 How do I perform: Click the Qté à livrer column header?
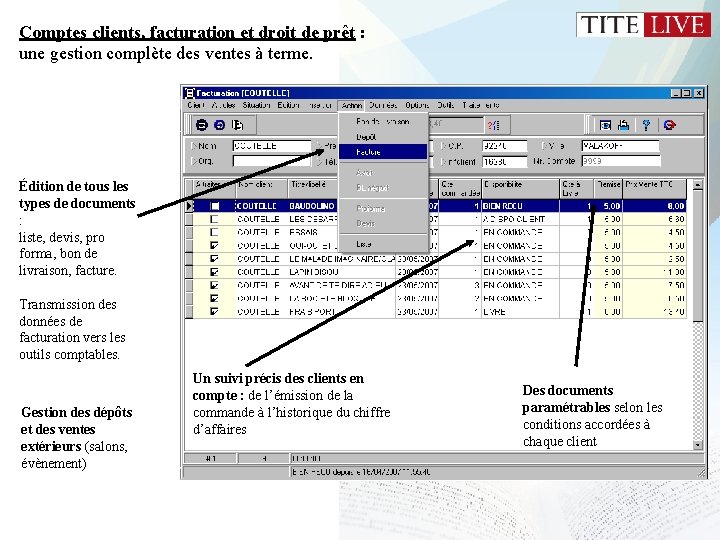(577, 189)
